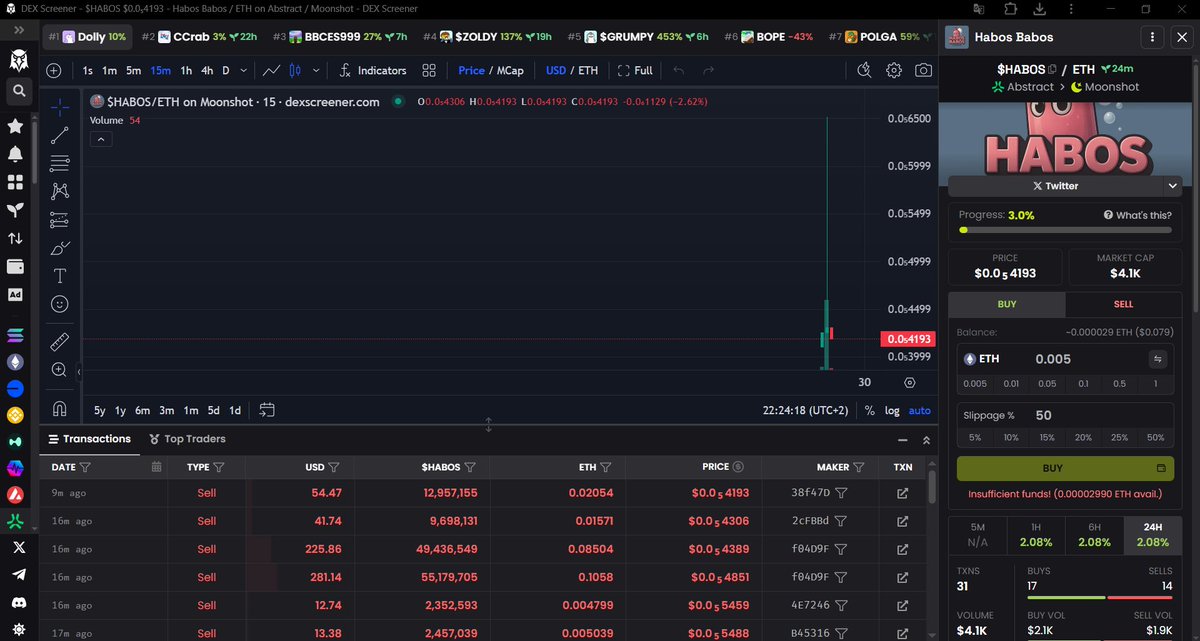Screen dimensions: 1200x641
Task: Select the chart zoom-in tool
Action: coord(60,370)
